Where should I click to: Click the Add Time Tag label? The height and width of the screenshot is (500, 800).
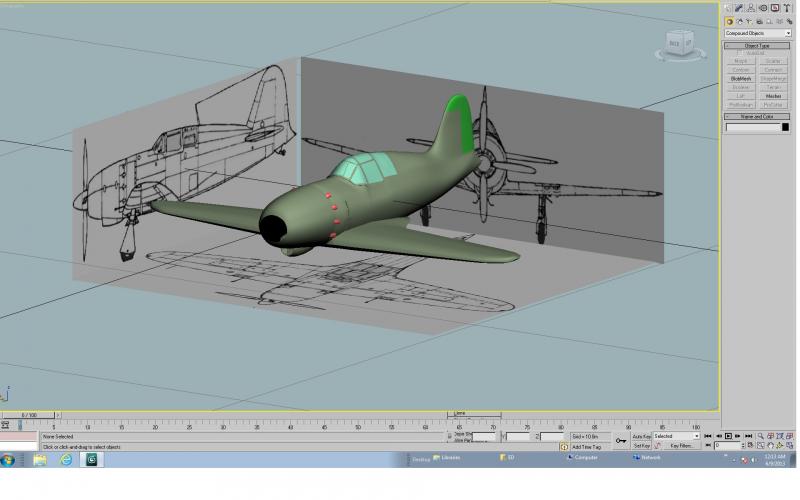[587, 447]
